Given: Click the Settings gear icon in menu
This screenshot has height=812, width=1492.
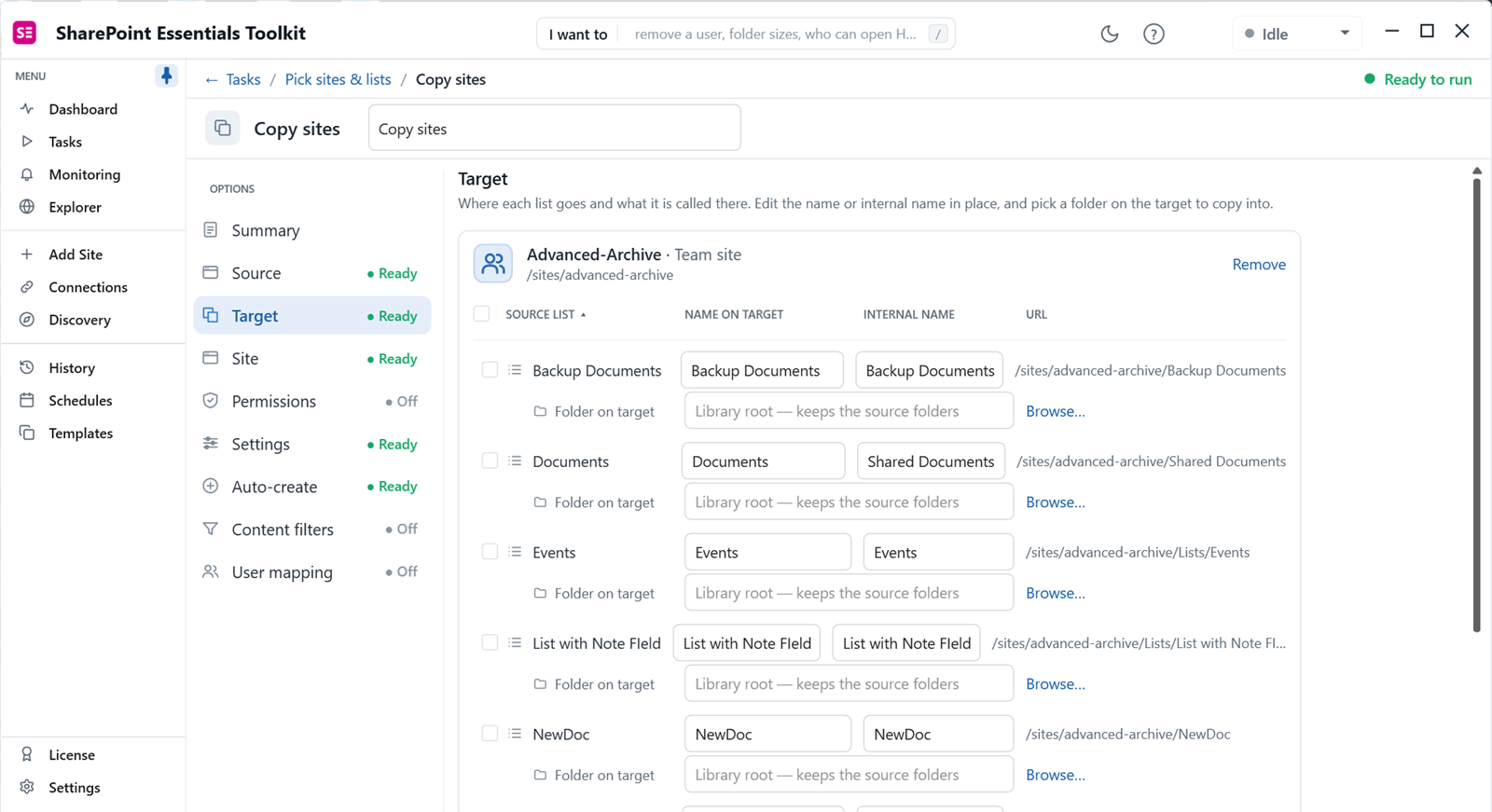Looking at the screenshot, I should click(27, 787).
